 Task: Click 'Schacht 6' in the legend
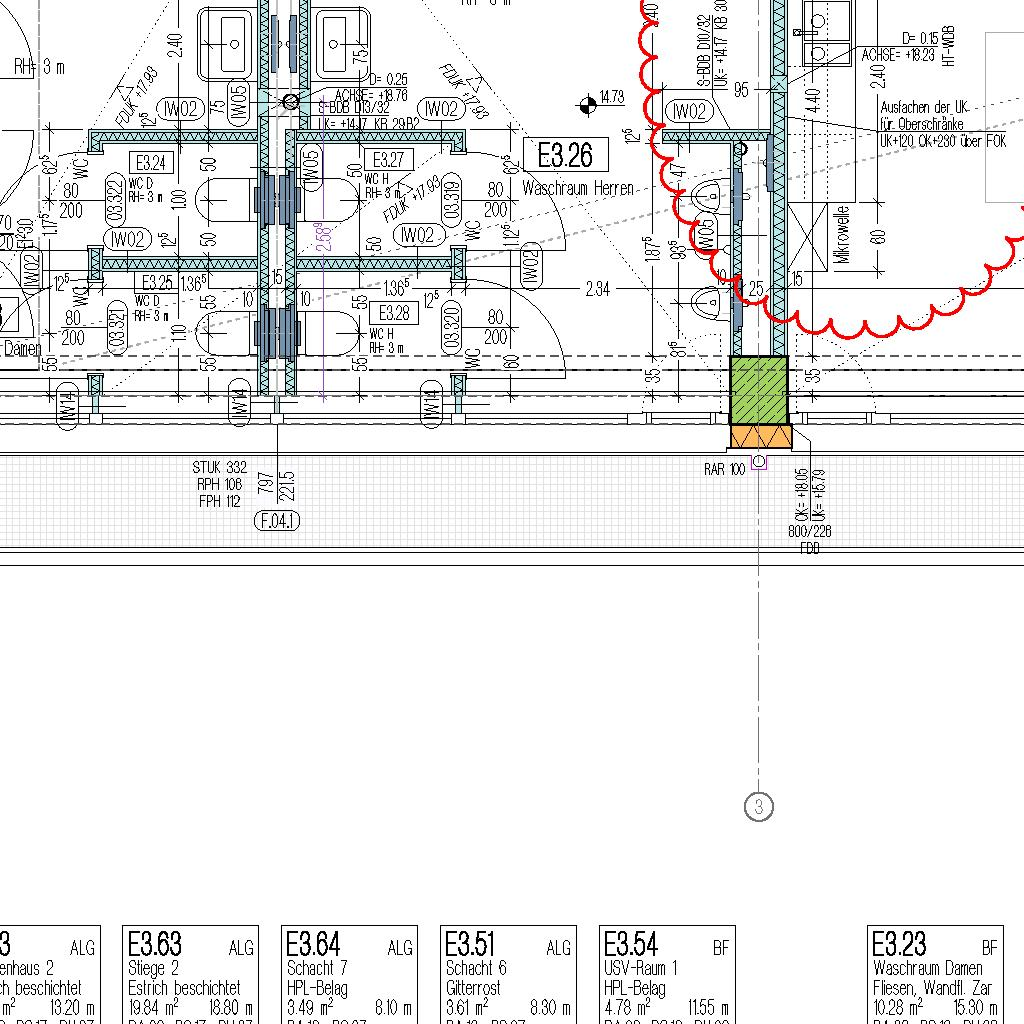[x=476, y=968]
